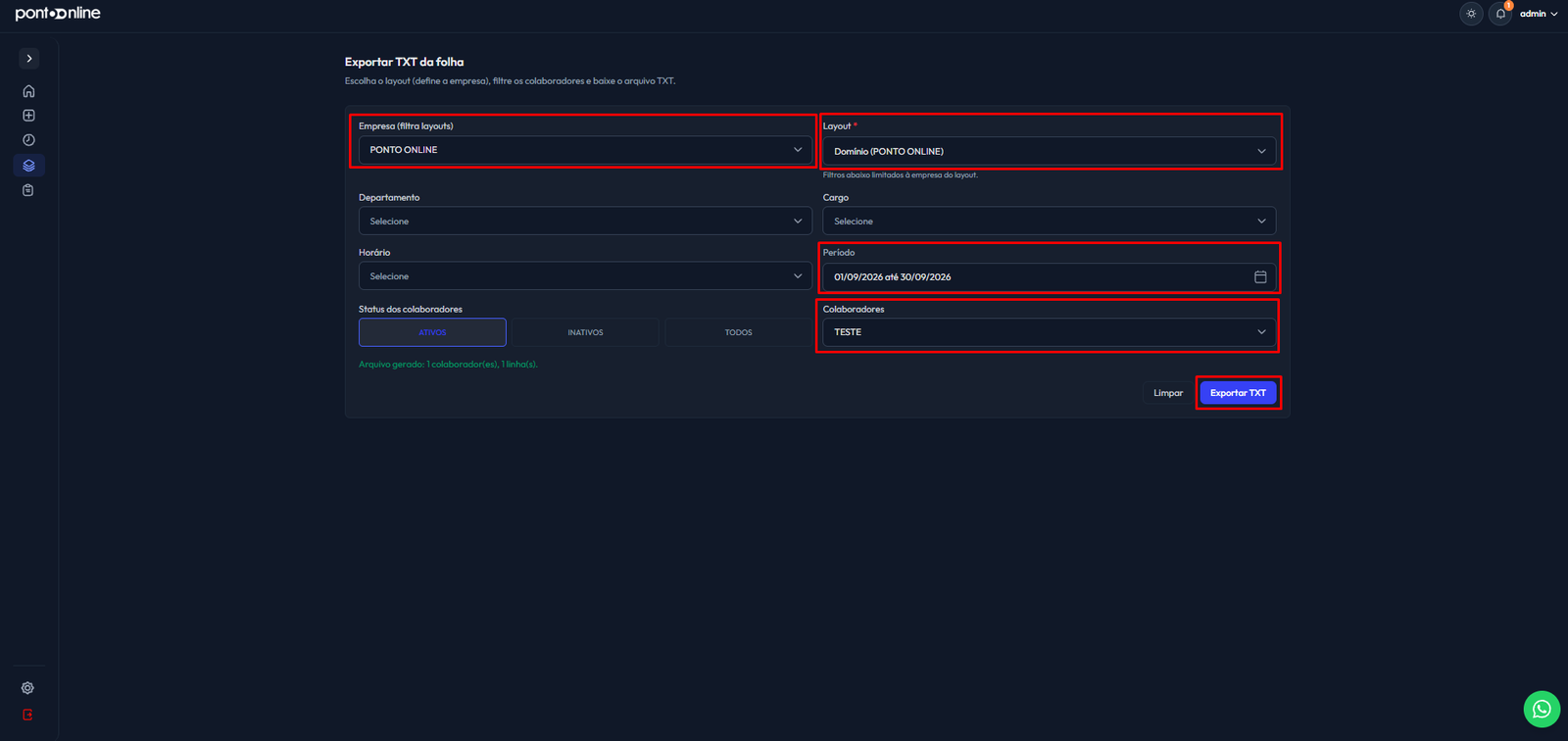Screen dimensions: 1568x741
Task: Open the Empresa dropdown
Action: pyautogui.click(x=585, y=150)
